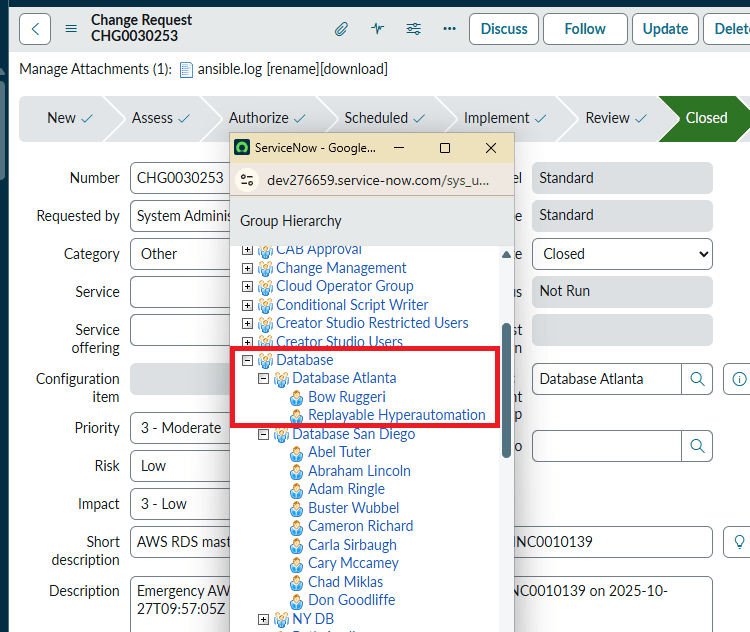Click the rename link for ansible.log
The image size is (750, 632).
tap(293, 69)
